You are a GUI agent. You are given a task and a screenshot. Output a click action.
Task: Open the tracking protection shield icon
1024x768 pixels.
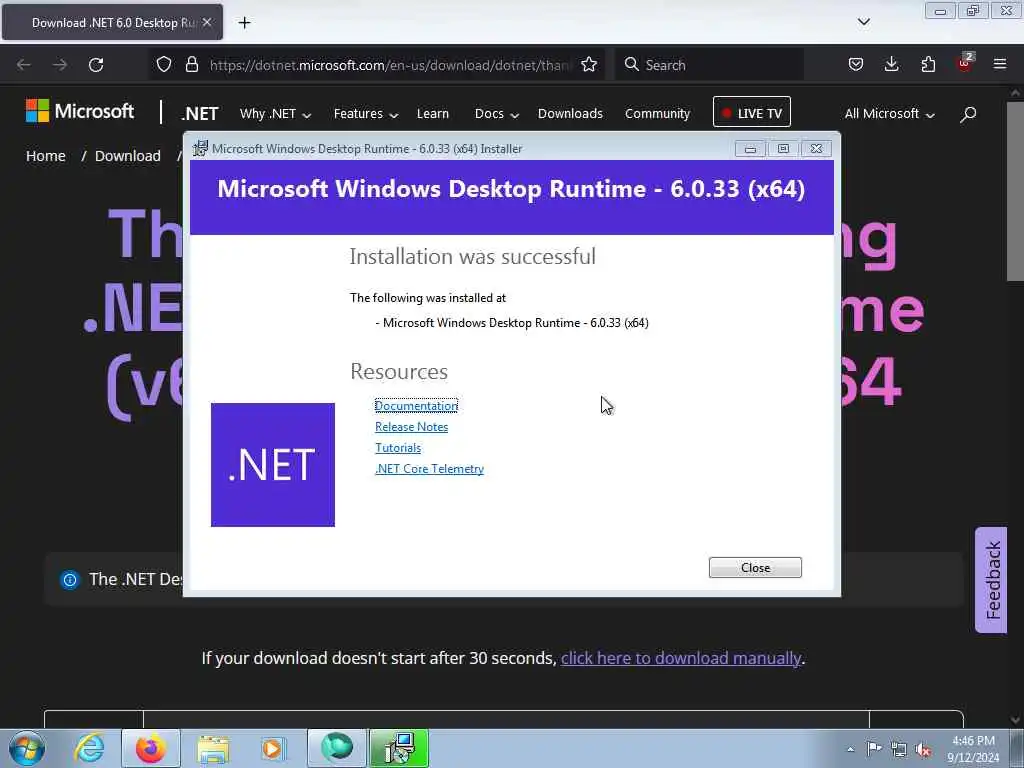164,64
